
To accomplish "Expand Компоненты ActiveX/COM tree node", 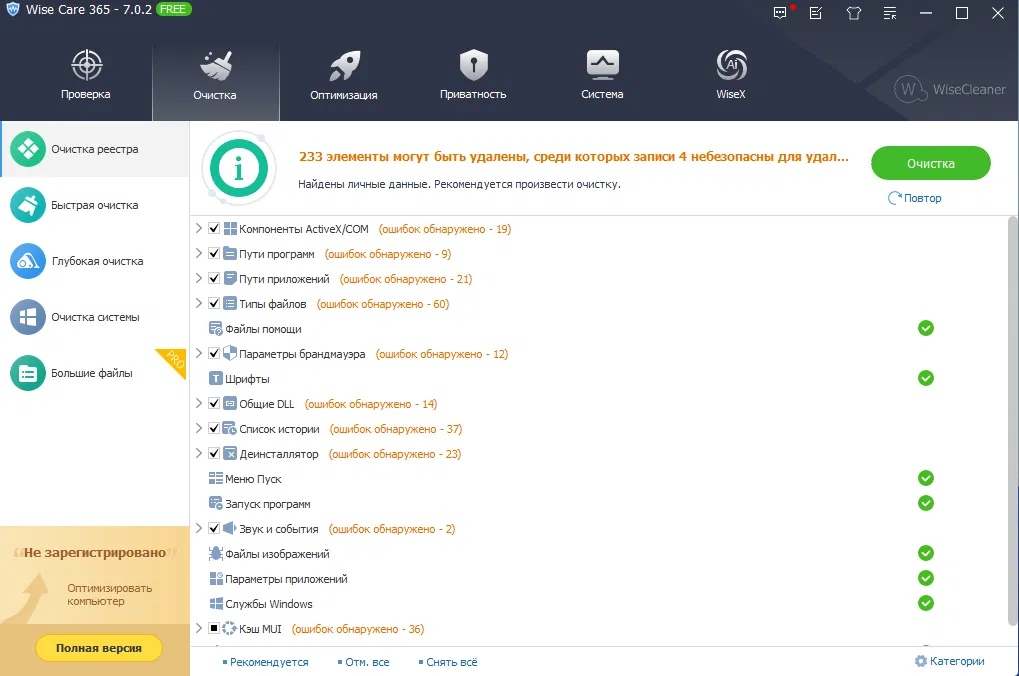I will pos(199,228).
